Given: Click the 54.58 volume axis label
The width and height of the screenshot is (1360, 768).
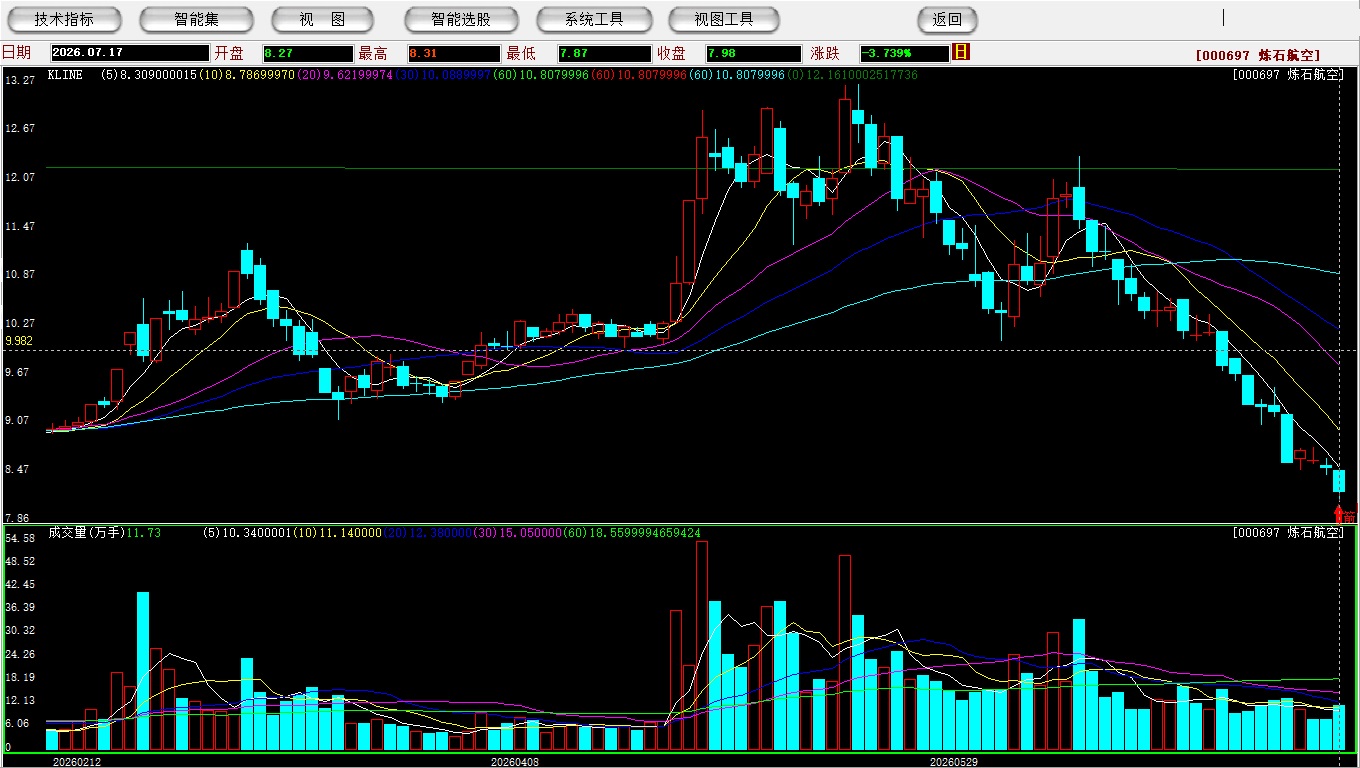Looking at the screenshot, I should (20, 538).
